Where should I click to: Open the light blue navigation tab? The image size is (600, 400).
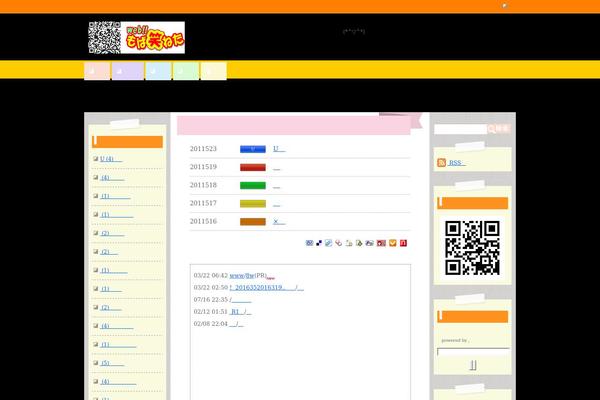[158, 71]
